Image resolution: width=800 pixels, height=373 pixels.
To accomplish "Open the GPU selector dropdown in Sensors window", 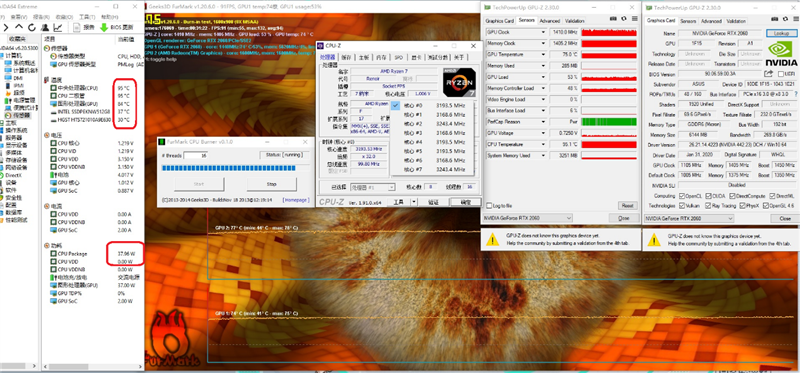I will coord(527,218).
